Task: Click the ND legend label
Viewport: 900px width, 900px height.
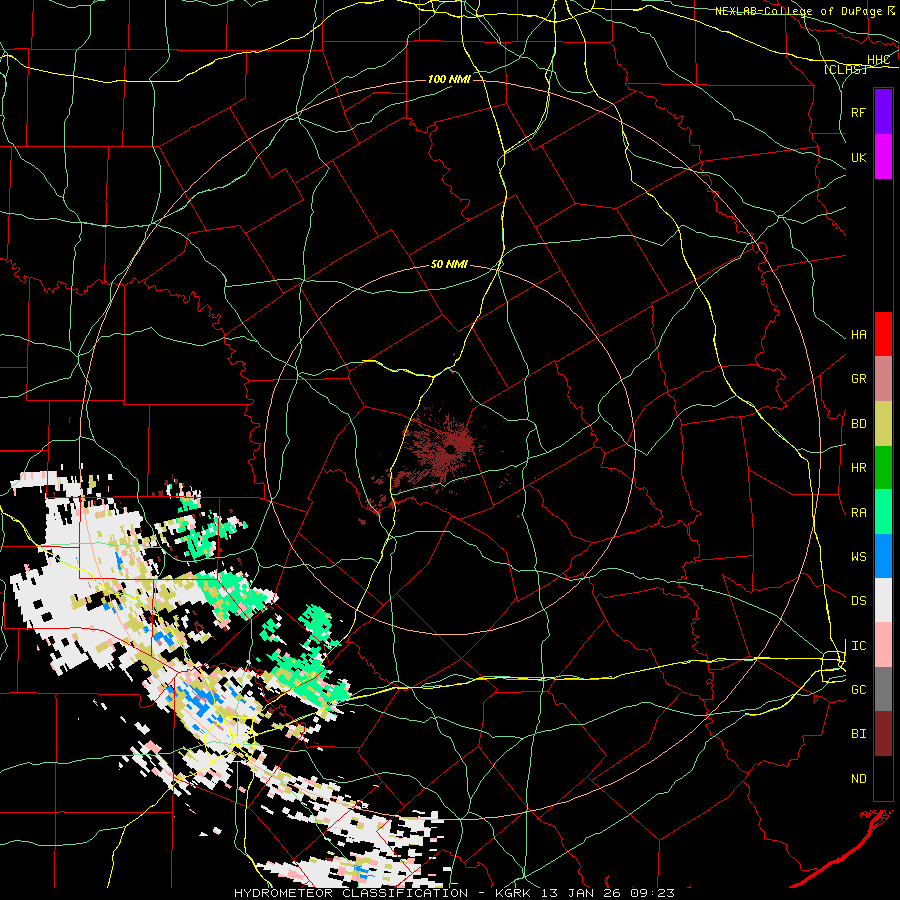Action: (858, 778)
